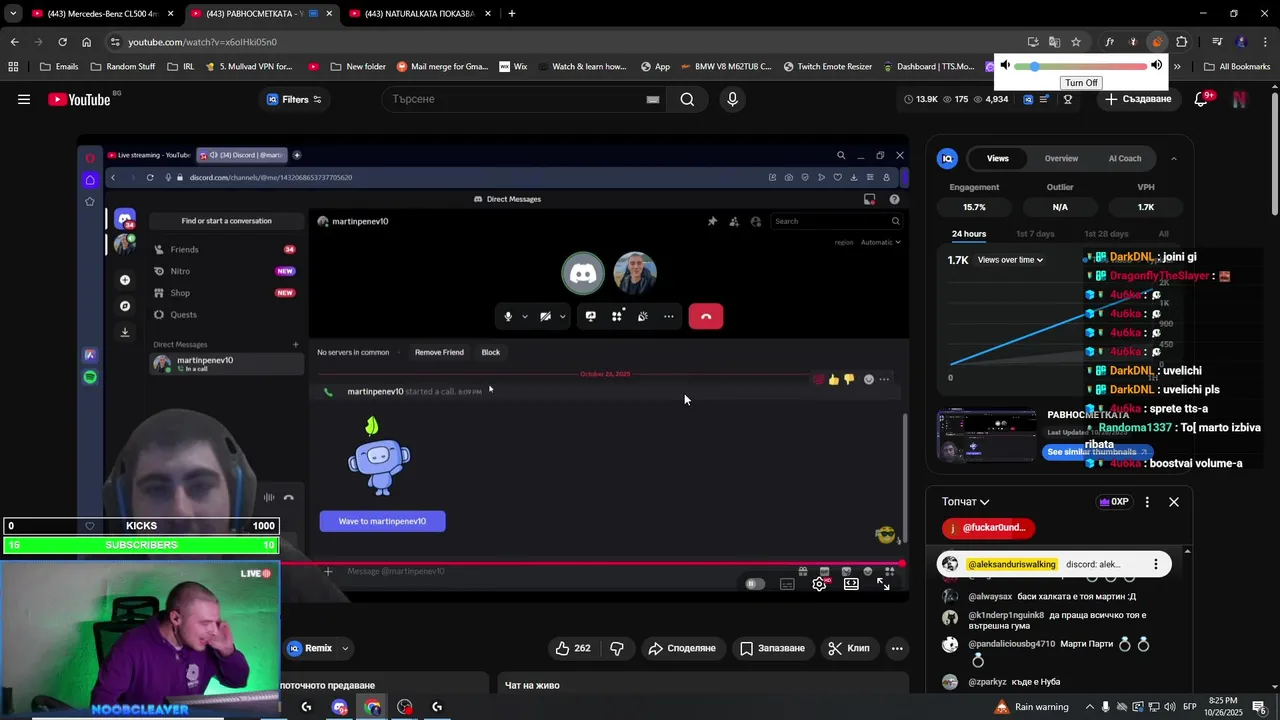Expand the Remix dropdown arrow

click(x=345, y=648)
